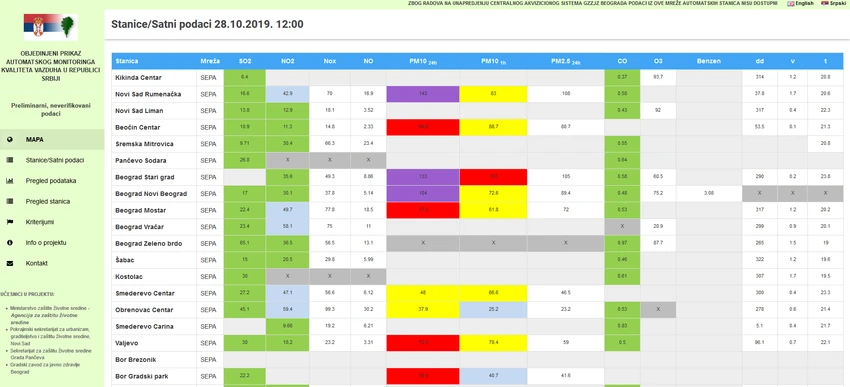
Task: Click the list icon beside Pregled stanica
Action: [x=10, y=201]
